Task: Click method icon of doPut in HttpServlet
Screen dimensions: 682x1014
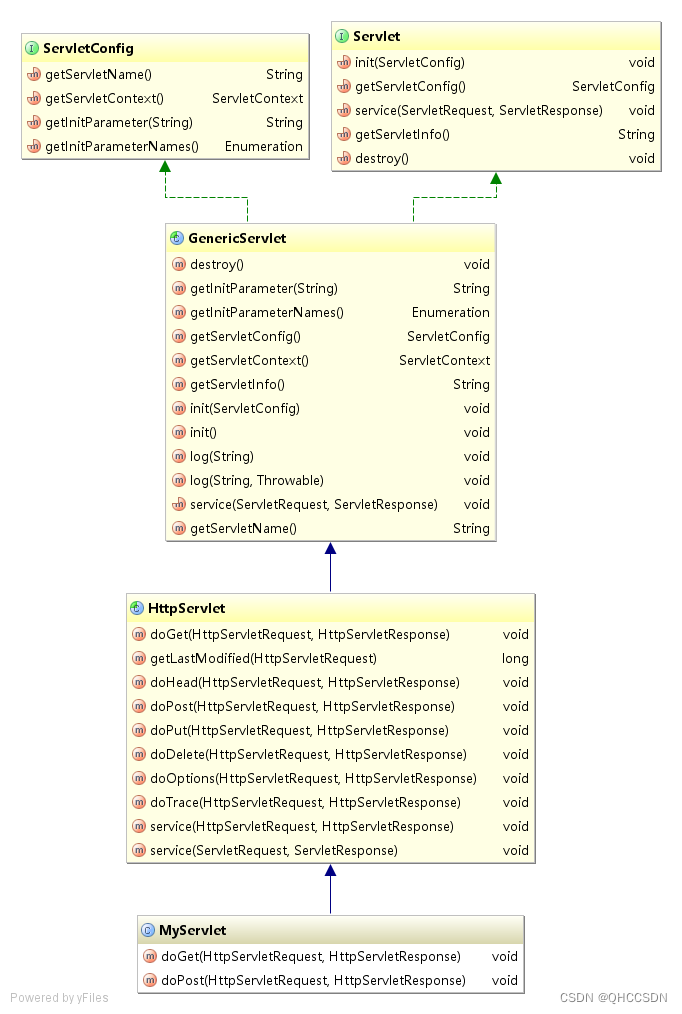Action: [x=139, y=729]
